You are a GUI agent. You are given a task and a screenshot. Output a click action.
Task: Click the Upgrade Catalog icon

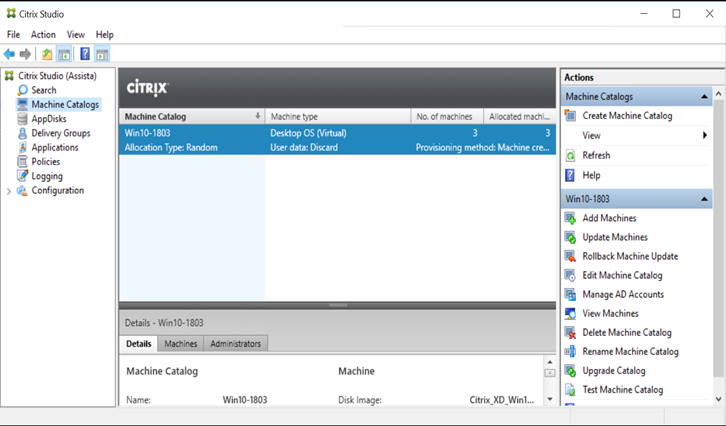tap(570, 370)
